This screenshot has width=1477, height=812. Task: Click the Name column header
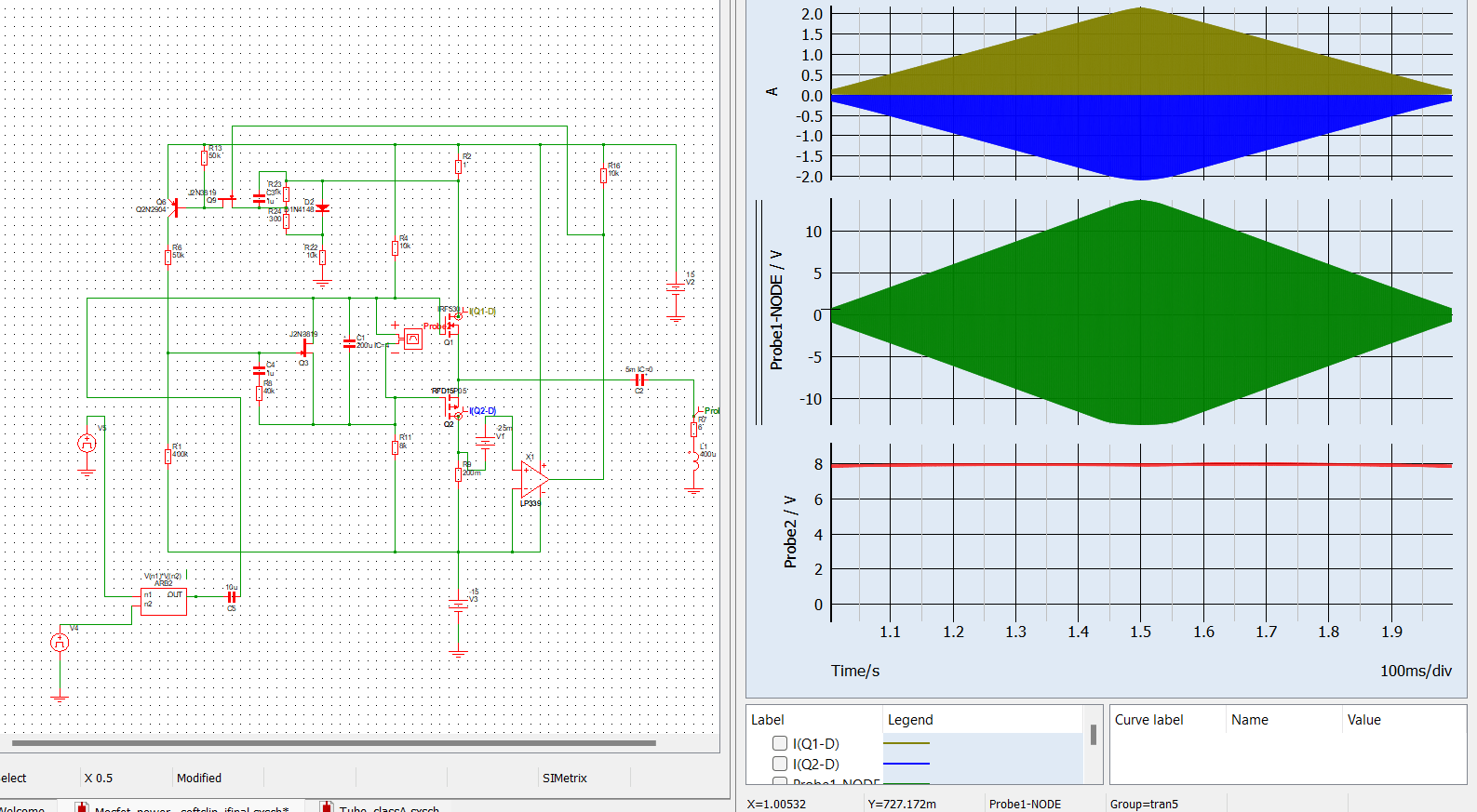[x=1250, y=720]
